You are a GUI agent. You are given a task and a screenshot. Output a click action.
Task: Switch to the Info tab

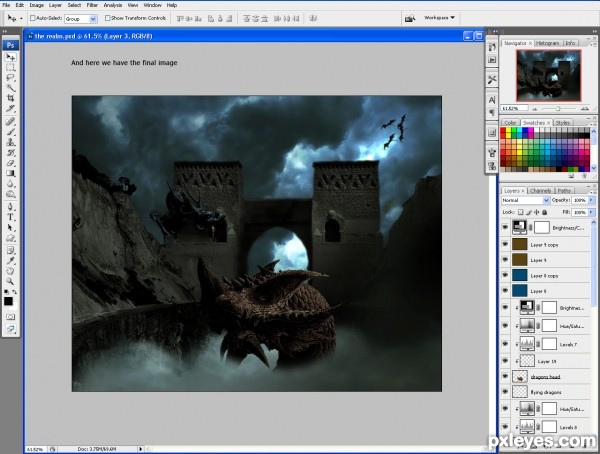570,43
